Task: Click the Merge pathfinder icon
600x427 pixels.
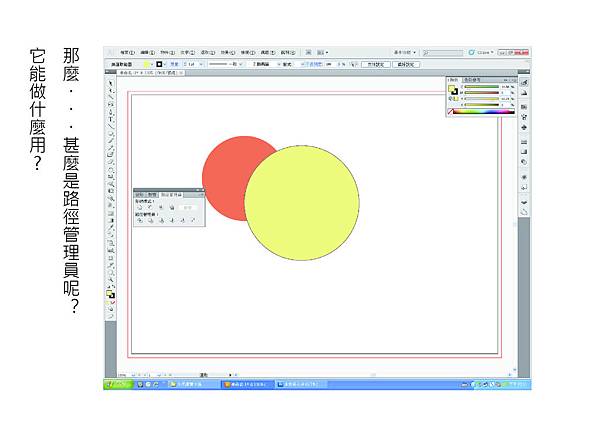Action: [161, 220]
